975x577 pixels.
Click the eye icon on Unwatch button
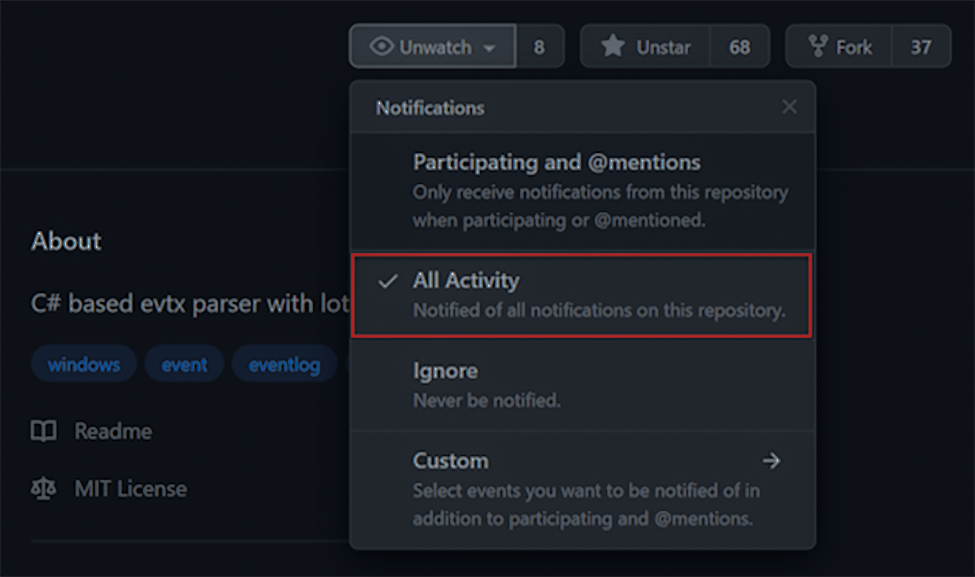[381, 46]
